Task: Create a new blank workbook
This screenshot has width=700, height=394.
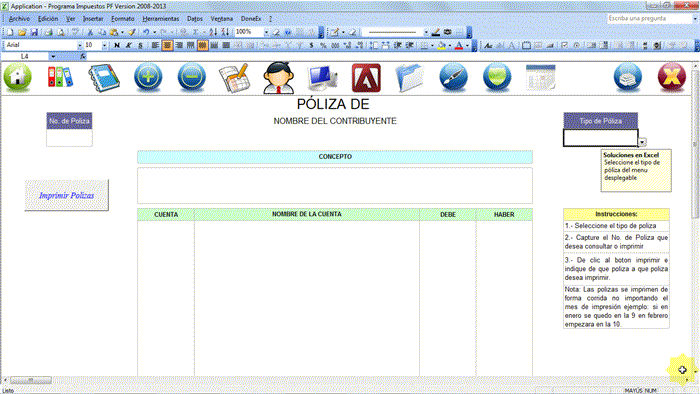Action: click(10, 32)
